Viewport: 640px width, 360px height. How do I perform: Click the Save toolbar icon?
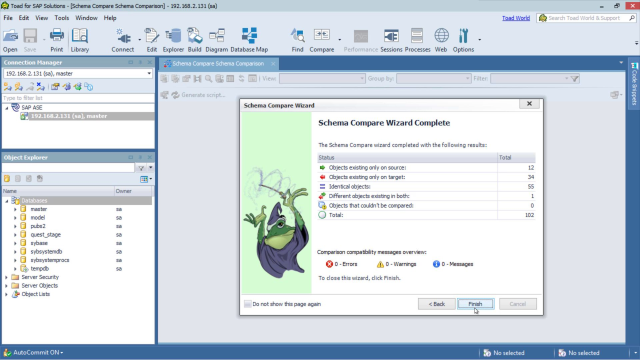click(x=30, y=40)
